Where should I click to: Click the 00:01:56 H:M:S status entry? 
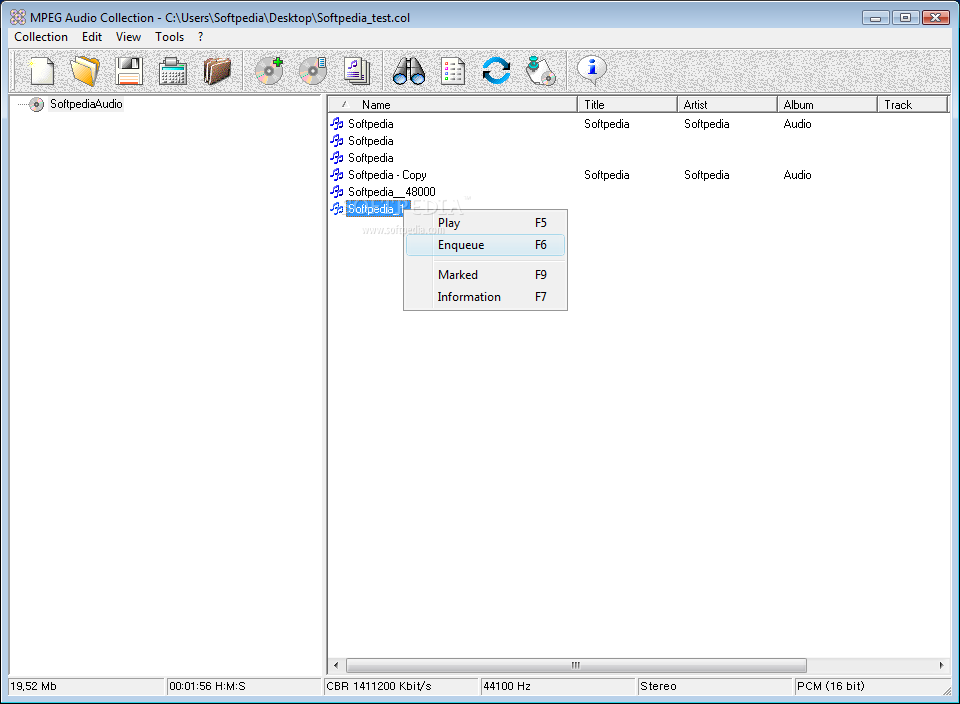(x=244, y=687)
